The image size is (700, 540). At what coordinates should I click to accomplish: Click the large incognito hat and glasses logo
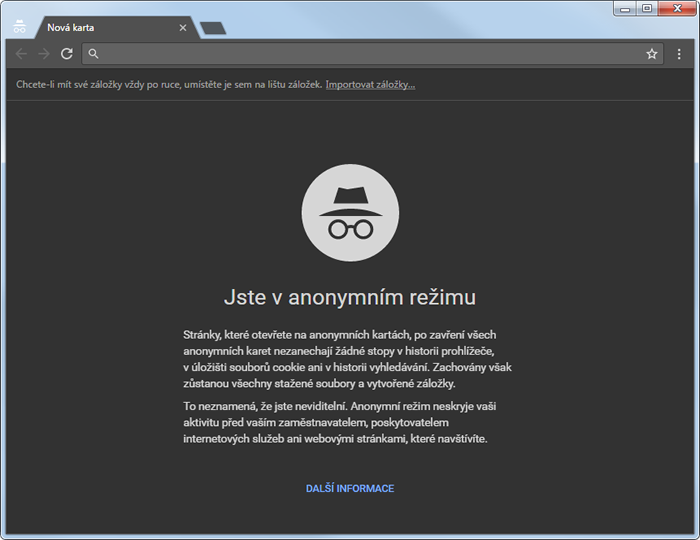point(350,213)
